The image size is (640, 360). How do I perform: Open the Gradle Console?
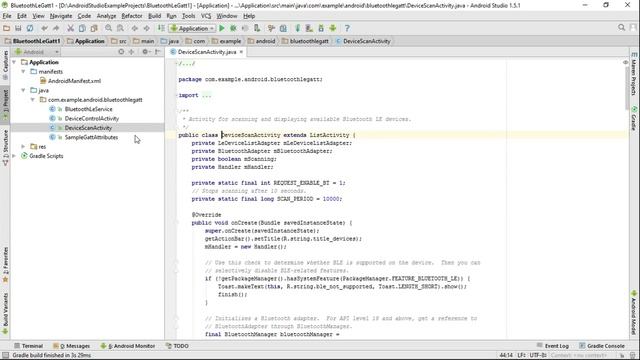[x=602, y=346]
